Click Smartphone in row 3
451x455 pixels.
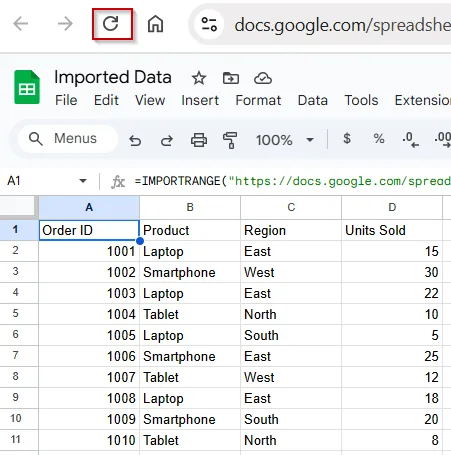tap(190, 272)
